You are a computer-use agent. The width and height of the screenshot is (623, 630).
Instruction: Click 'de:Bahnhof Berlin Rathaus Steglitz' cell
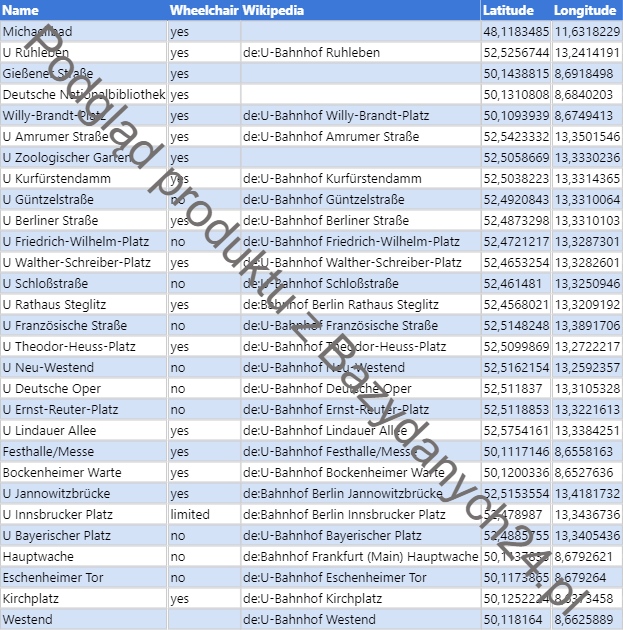click(360, 305)
